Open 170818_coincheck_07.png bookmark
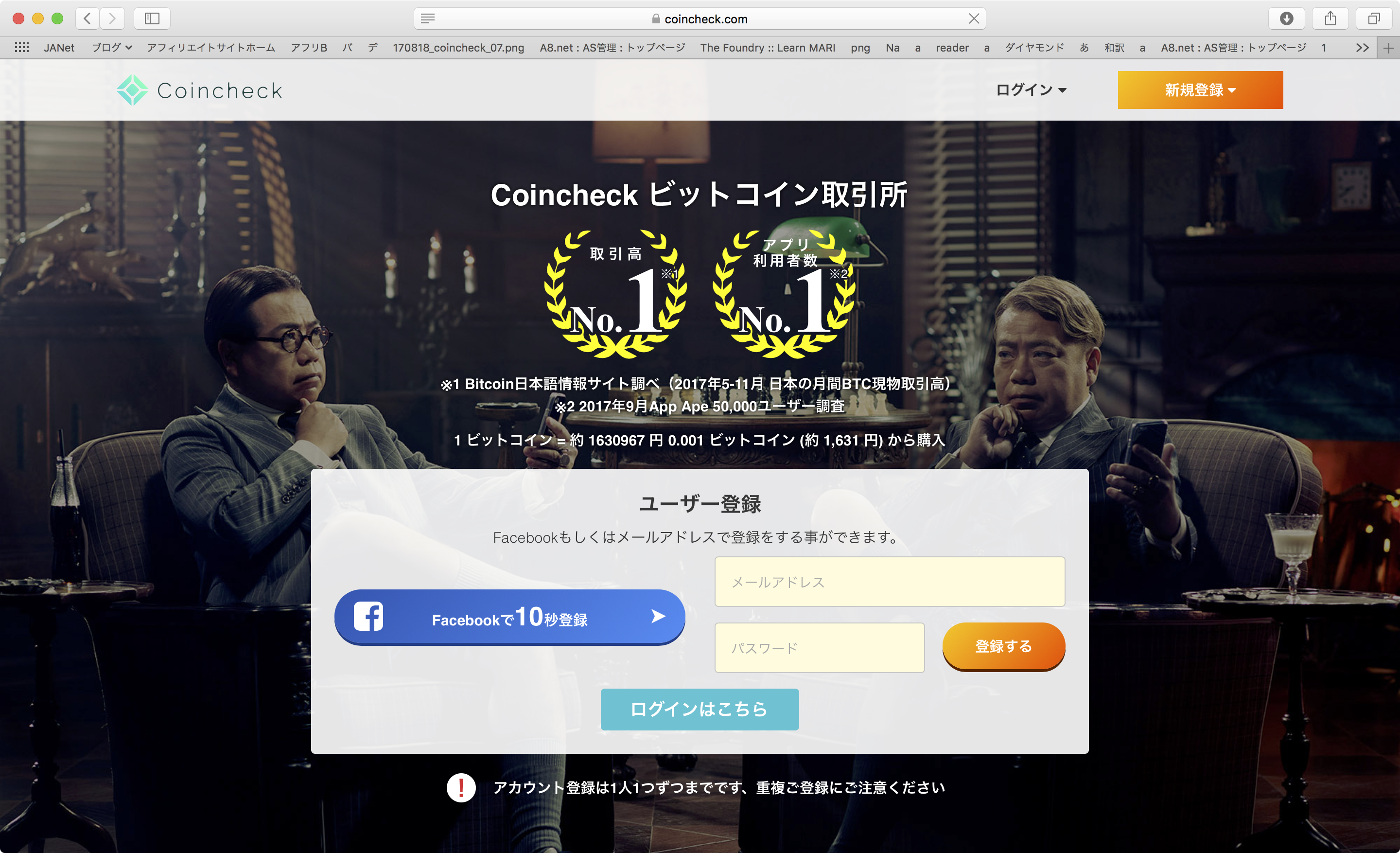Screen dimensions: 1400x853 [458, 48]
